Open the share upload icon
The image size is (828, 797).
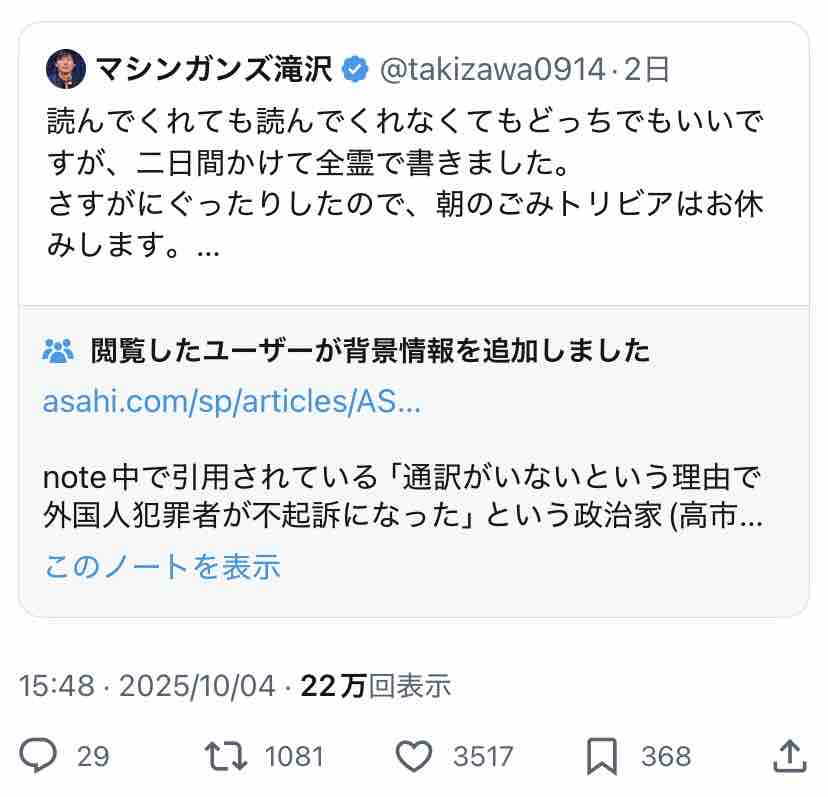pos(790,756)
